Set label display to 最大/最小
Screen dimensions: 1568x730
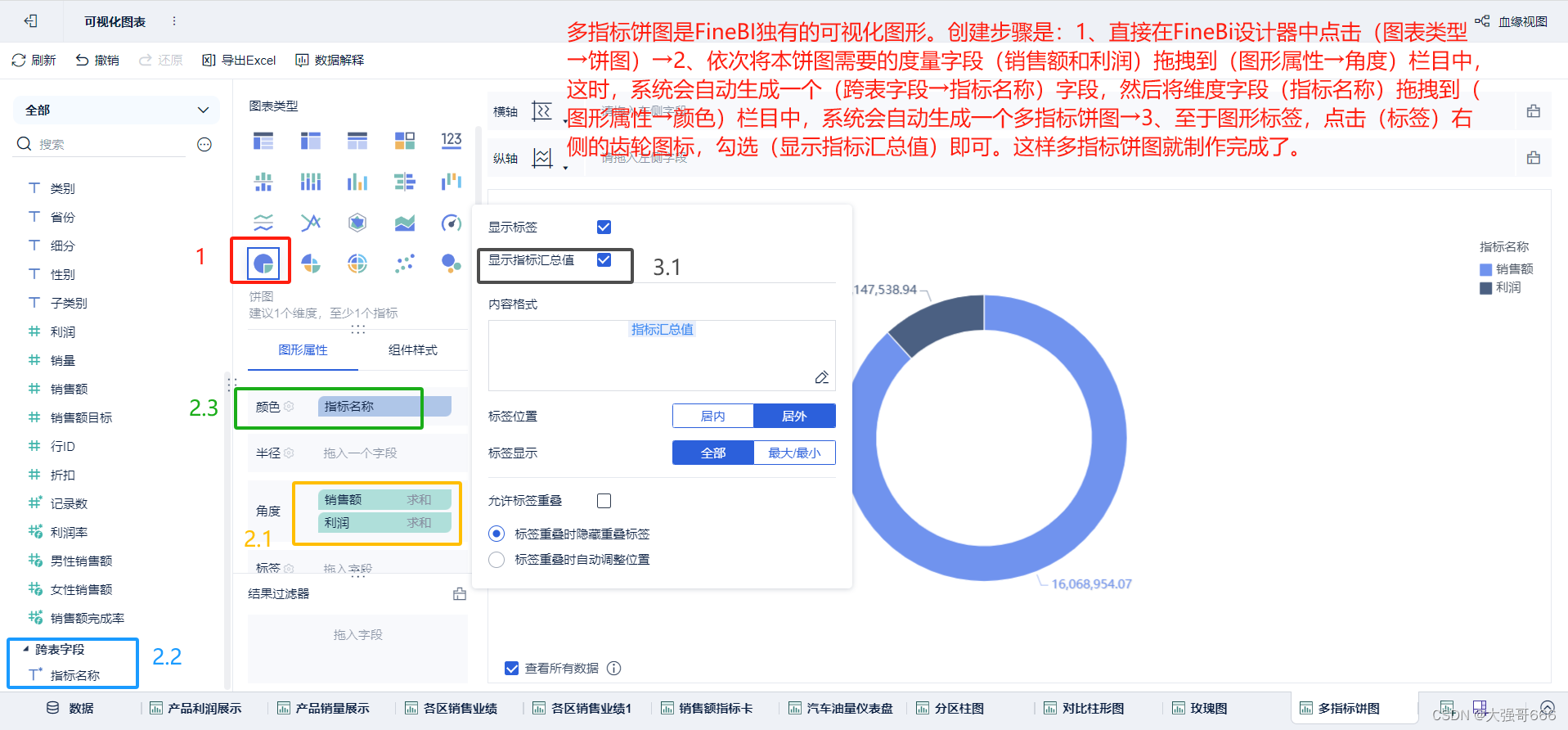(794, 453)
